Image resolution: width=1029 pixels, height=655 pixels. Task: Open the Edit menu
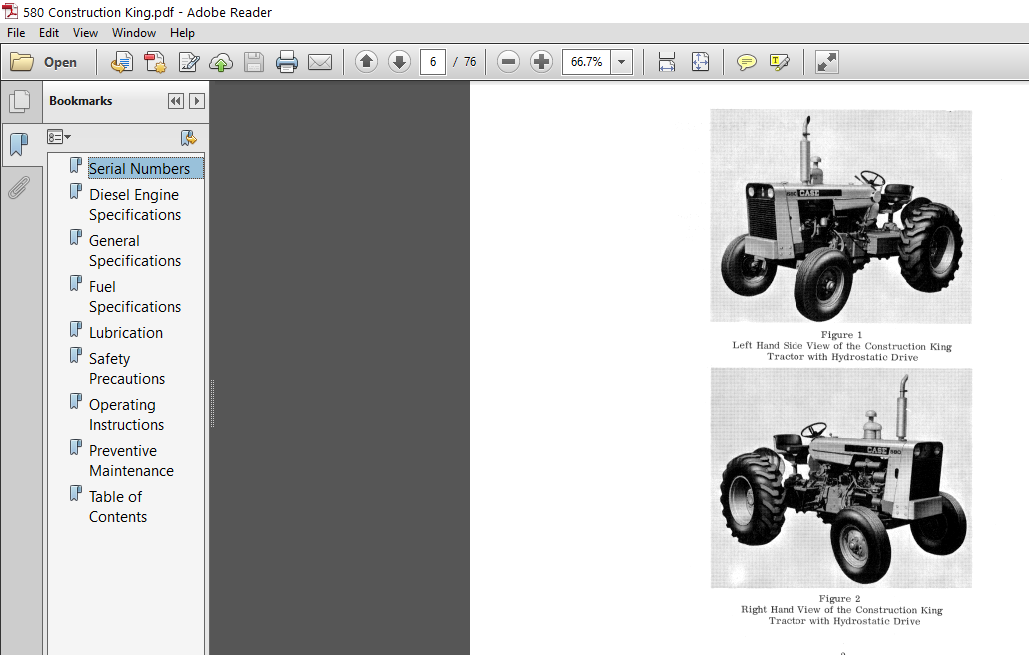pyautogui.click(x=49, y=33)
